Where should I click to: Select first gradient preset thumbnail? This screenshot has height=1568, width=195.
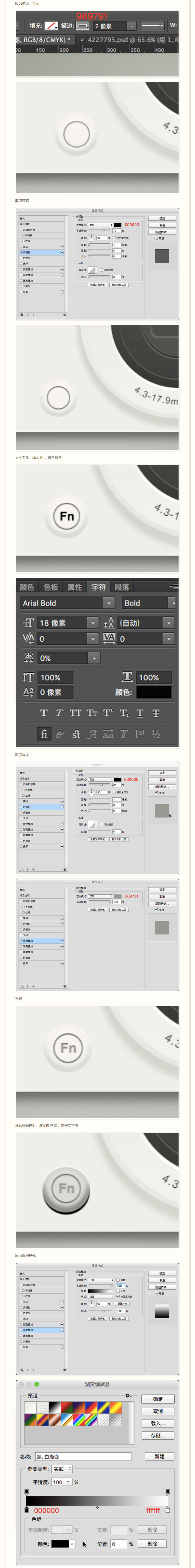30,1407
